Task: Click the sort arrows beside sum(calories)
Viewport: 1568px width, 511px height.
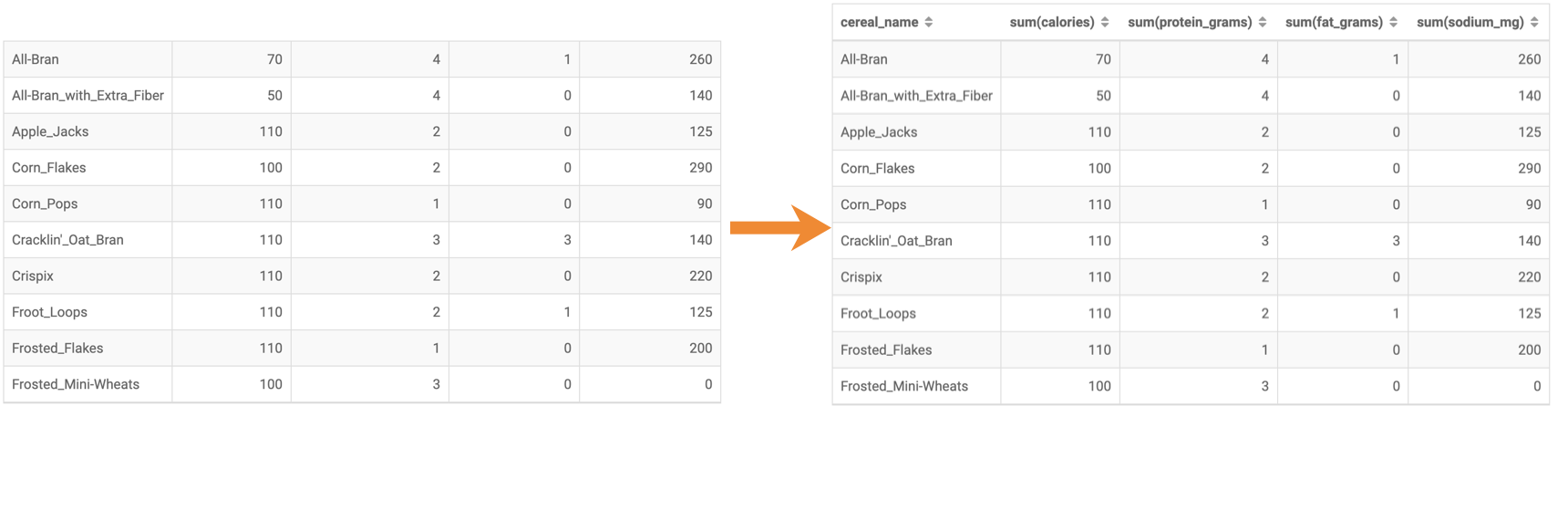Action: pyautogui.click(x=1104, y=22)
